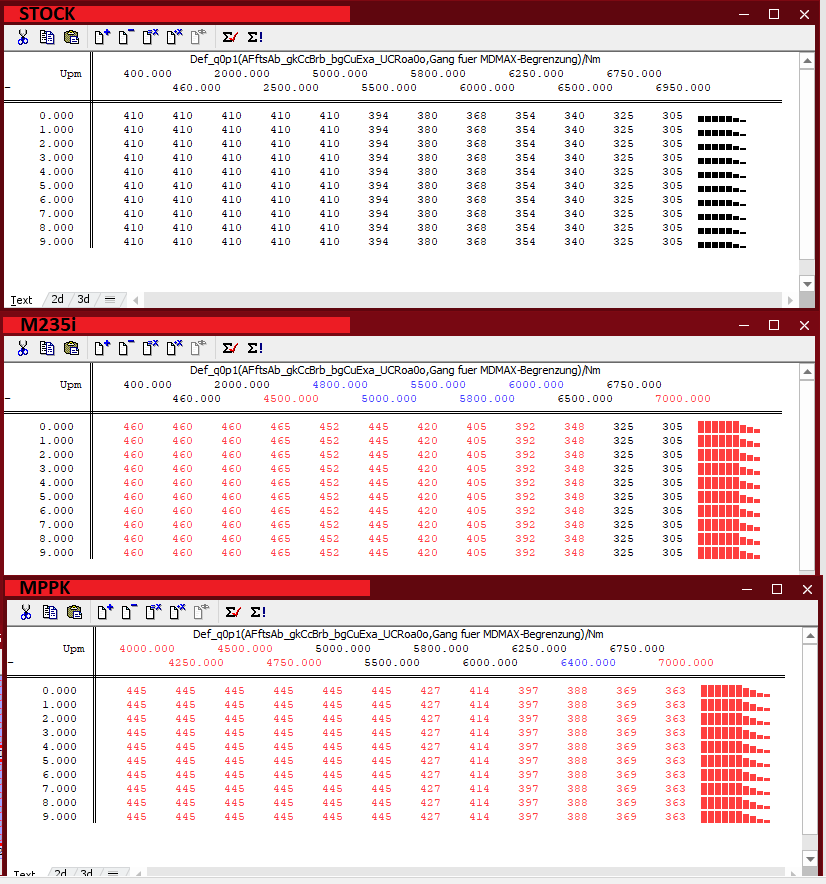Select axis value 2500.000 in STOCK window
The image size is (826, 884).
(291, 88)
